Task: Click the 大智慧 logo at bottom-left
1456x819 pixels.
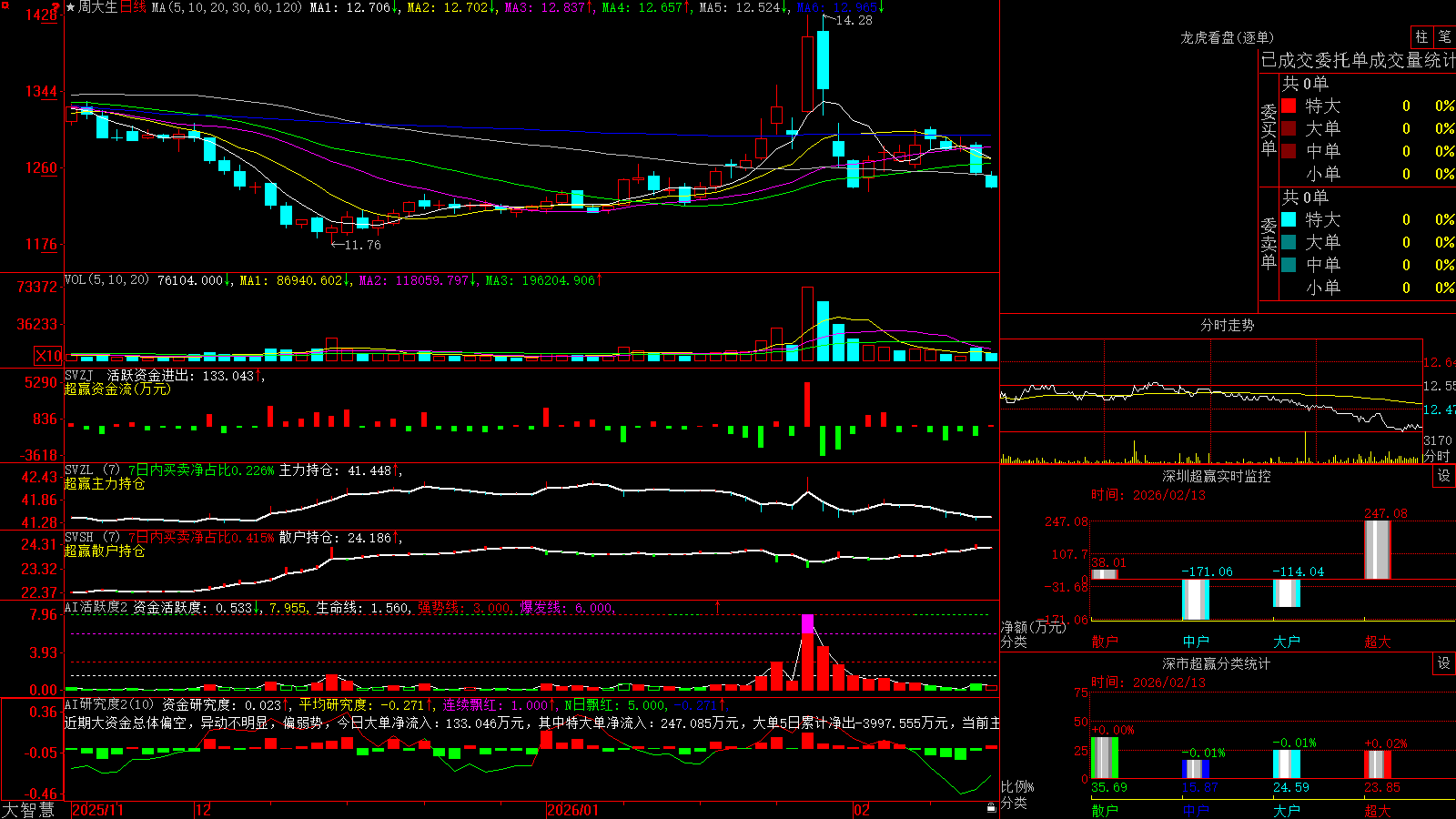Action: click(28, 810)
